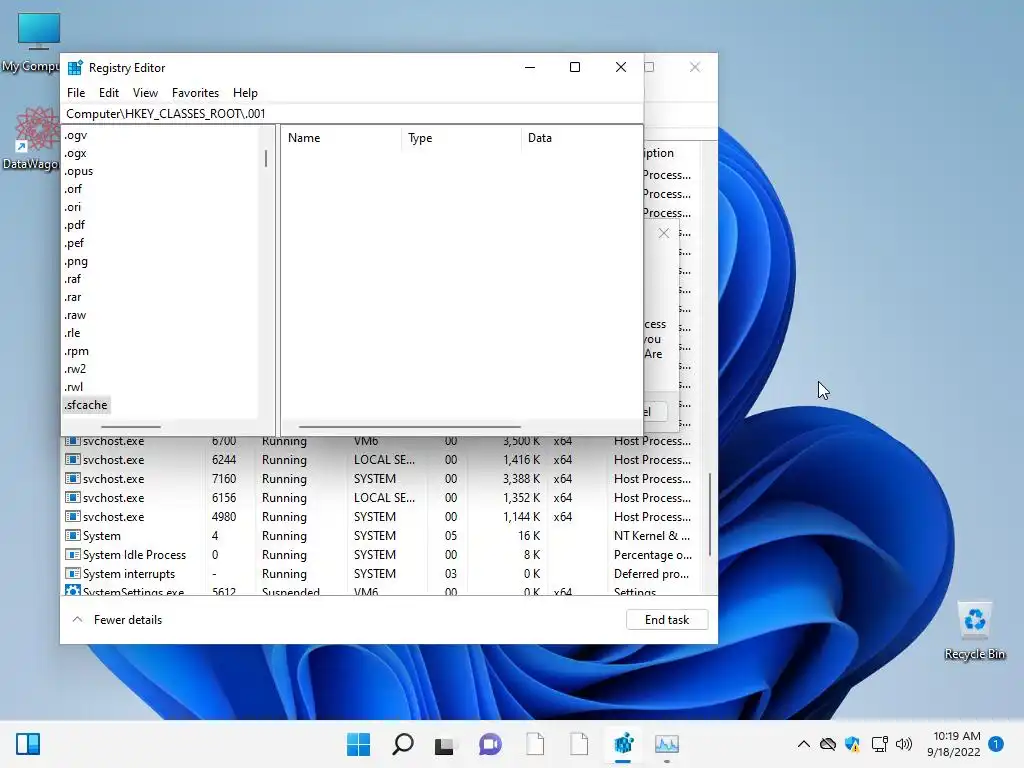Click the Registry Editor title bar icon
1024x768 pixels.
pos(75,68)
